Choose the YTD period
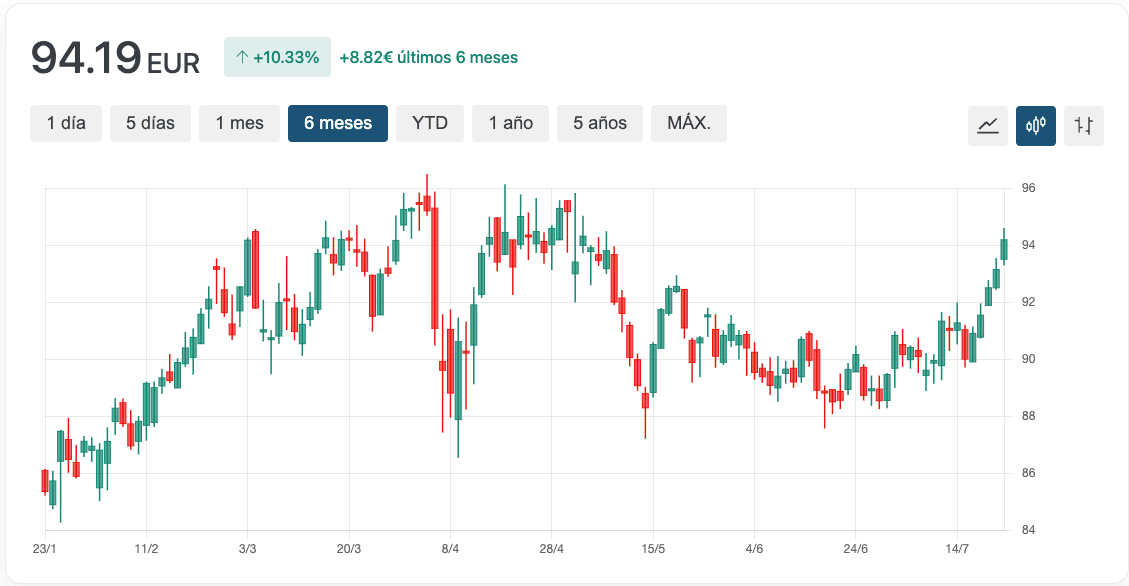The width and height of the screenshot is (1129, 586). pos(430,123)
